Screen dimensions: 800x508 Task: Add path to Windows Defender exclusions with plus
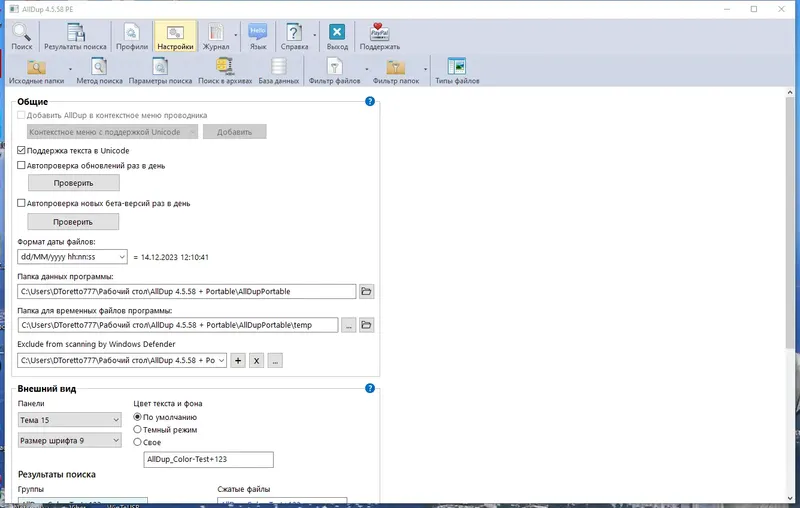point(238,361)
